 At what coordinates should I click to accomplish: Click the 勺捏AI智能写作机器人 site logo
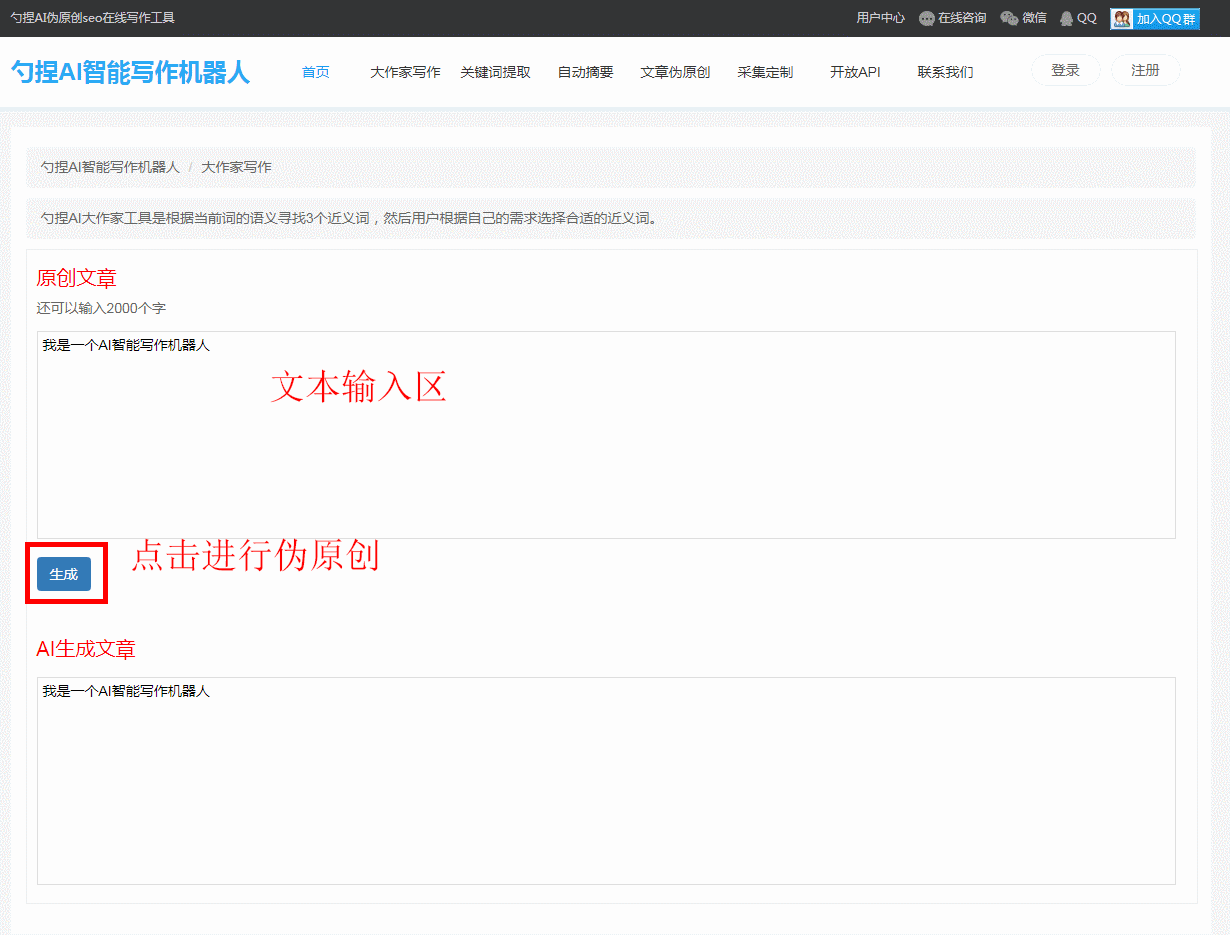130,72
